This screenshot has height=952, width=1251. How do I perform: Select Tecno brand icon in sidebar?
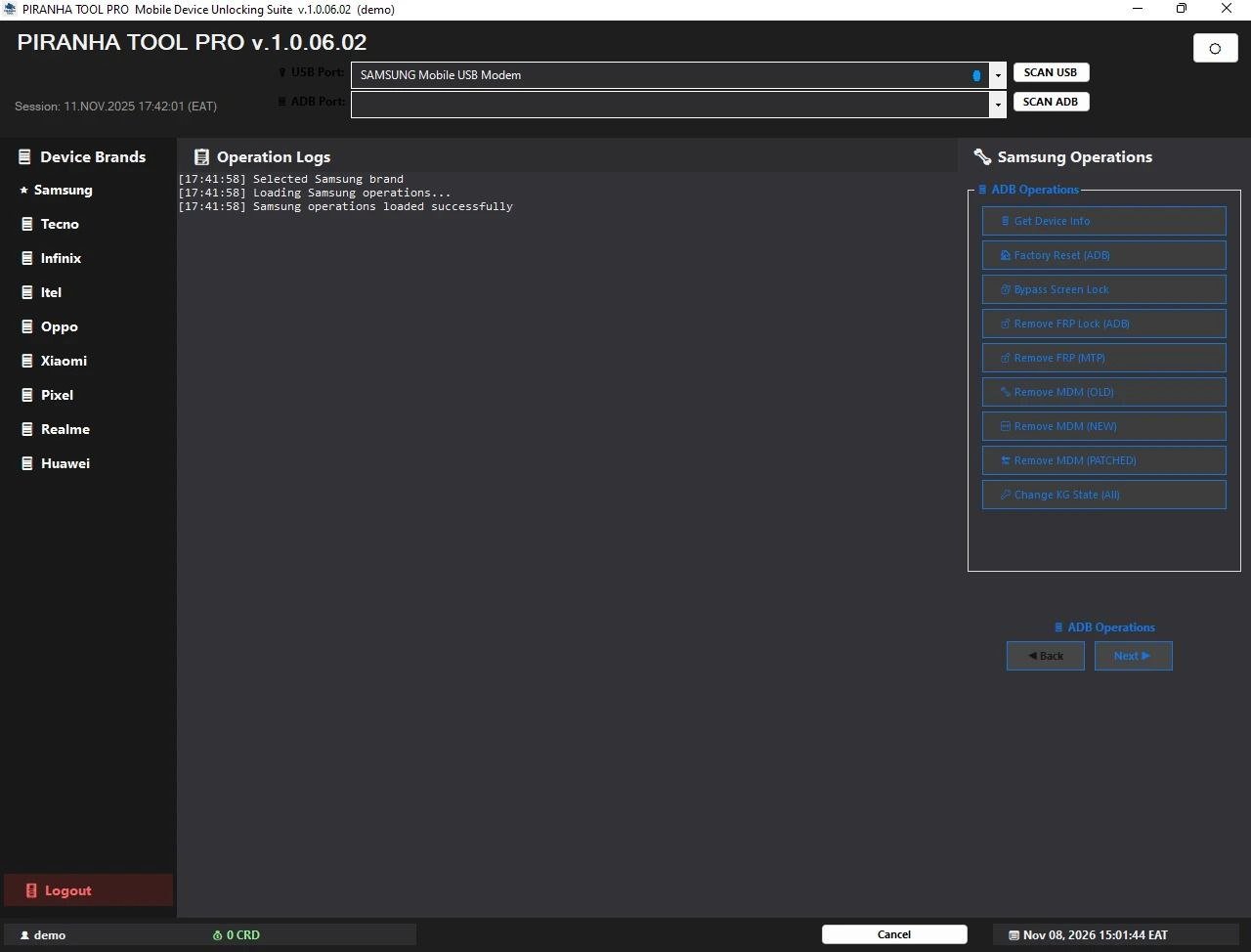[27, 224]
